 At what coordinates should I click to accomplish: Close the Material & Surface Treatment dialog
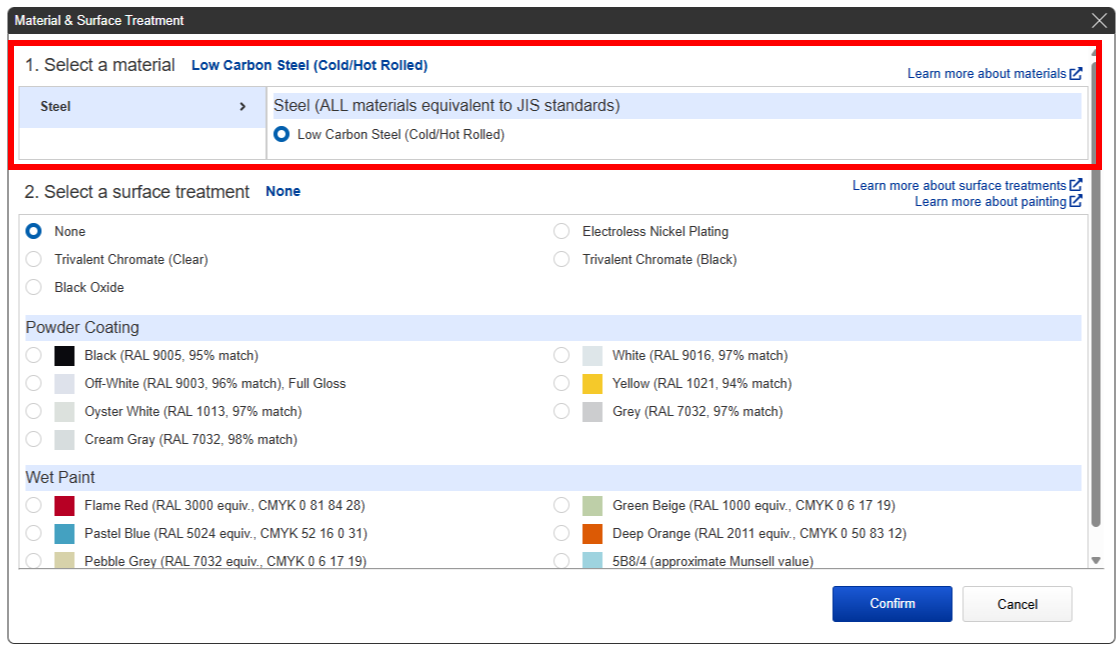pyautogui.click(x=1099, y=20)
